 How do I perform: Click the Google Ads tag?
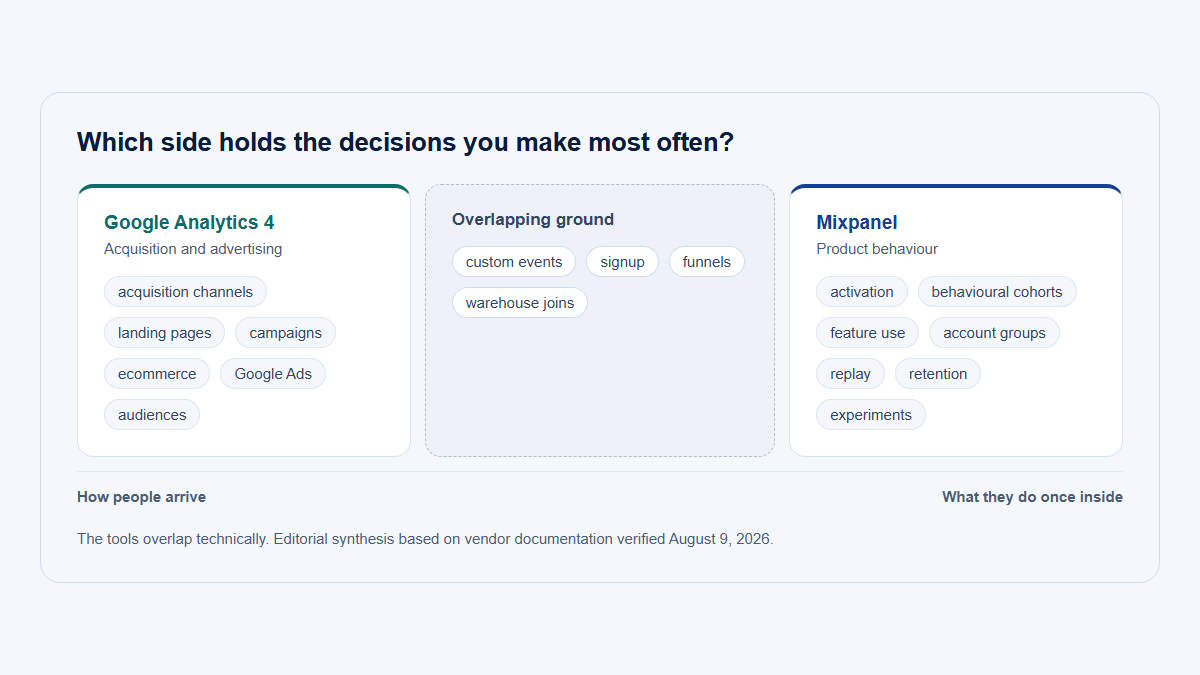point(273,374)
